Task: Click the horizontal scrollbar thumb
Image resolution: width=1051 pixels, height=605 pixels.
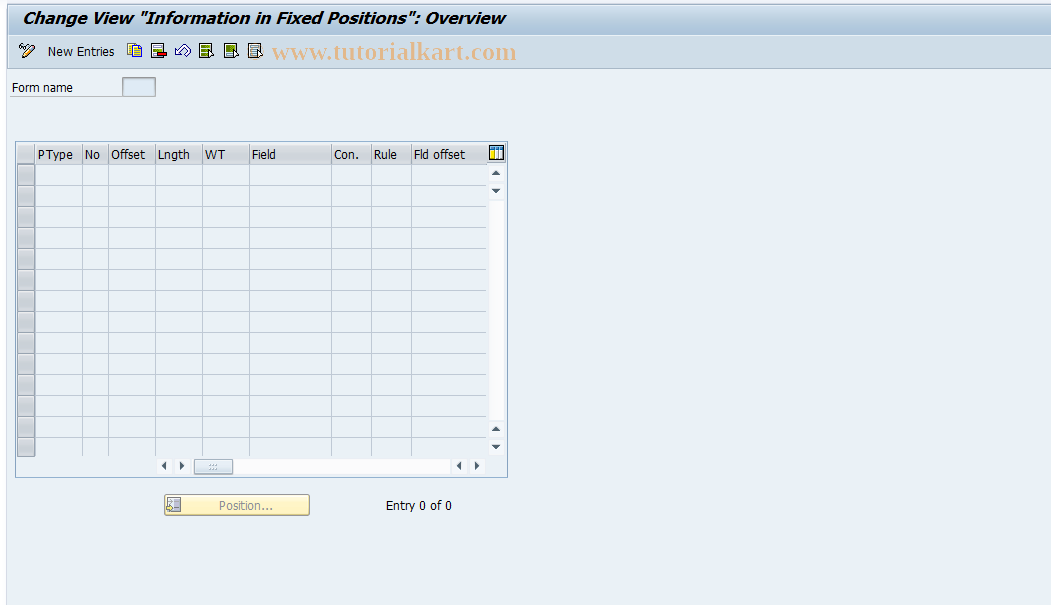Action: point(213,466)
